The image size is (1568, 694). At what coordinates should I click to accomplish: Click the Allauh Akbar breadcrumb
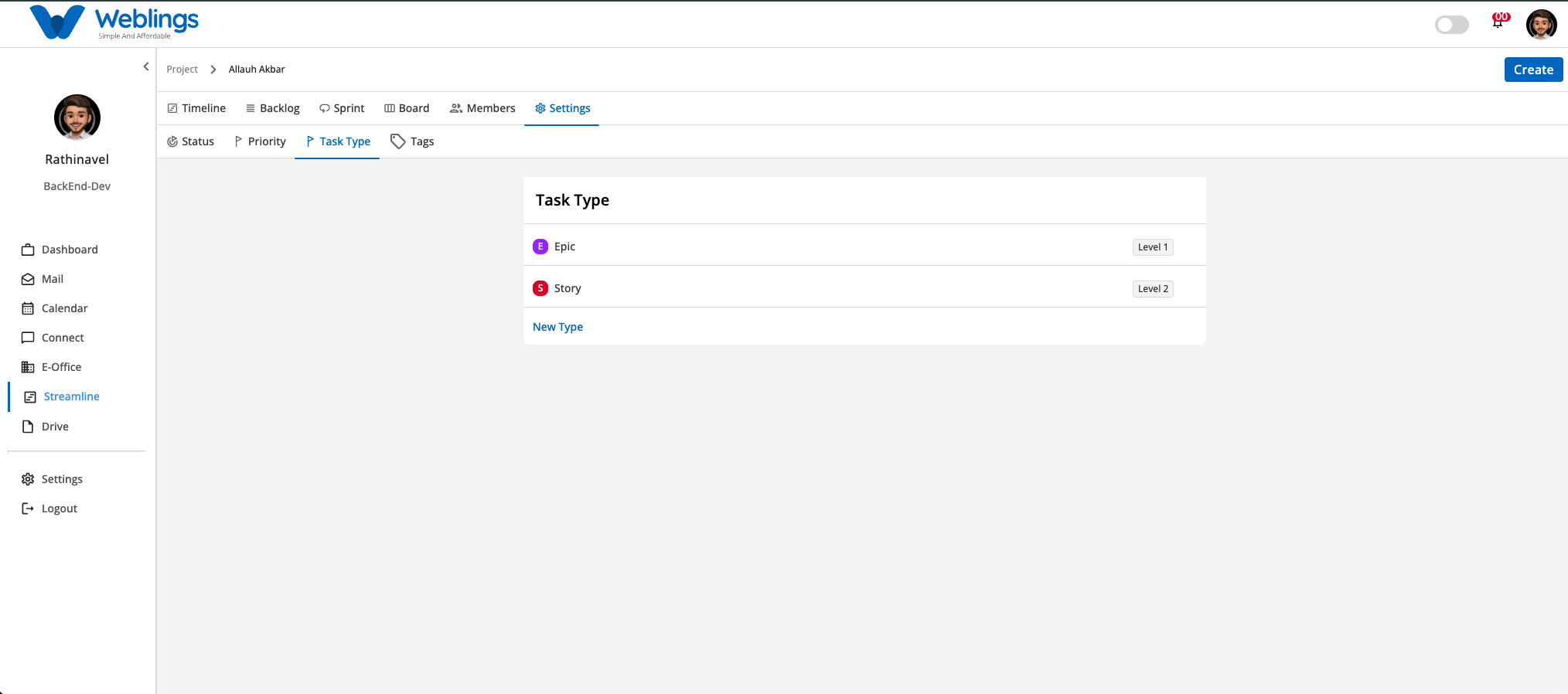click(257, 70)
